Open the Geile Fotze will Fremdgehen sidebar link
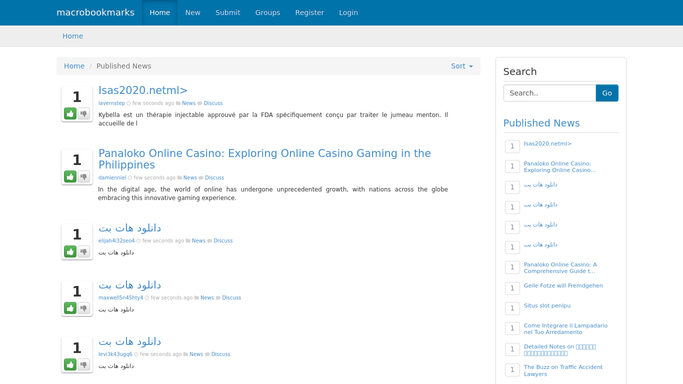 563,286
